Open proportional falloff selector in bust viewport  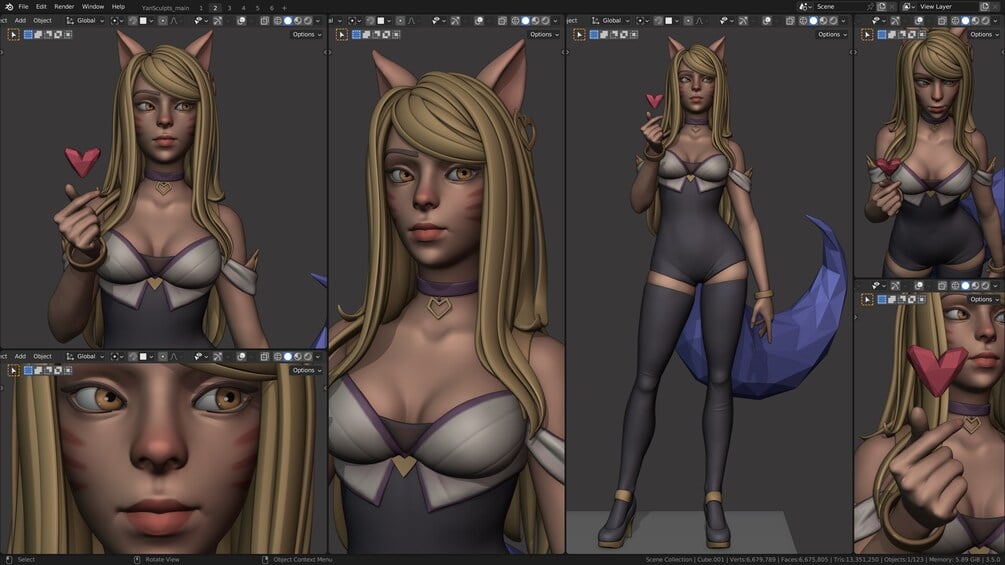pyautogui.click(x=174, y=20)
